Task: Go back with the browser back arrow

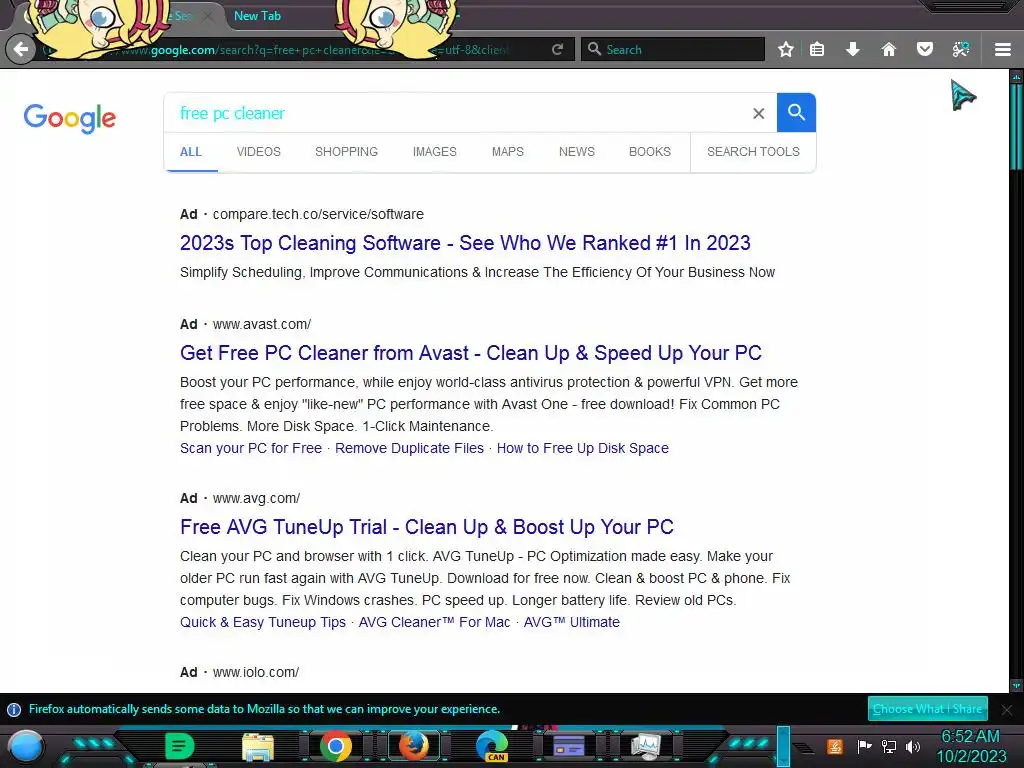Action: tap(21, 49)
